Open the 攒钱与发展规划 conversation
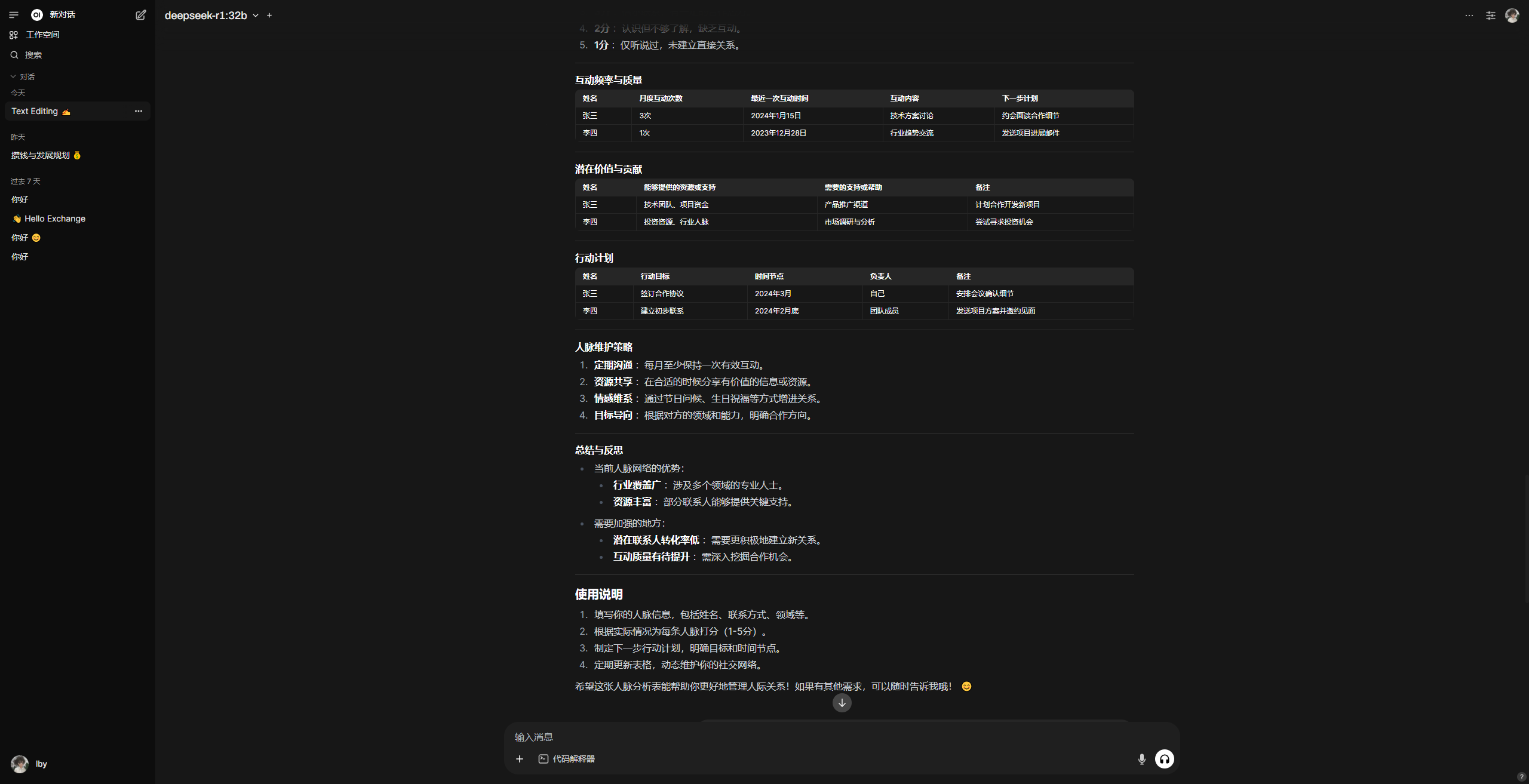 [x=41, y=155]
